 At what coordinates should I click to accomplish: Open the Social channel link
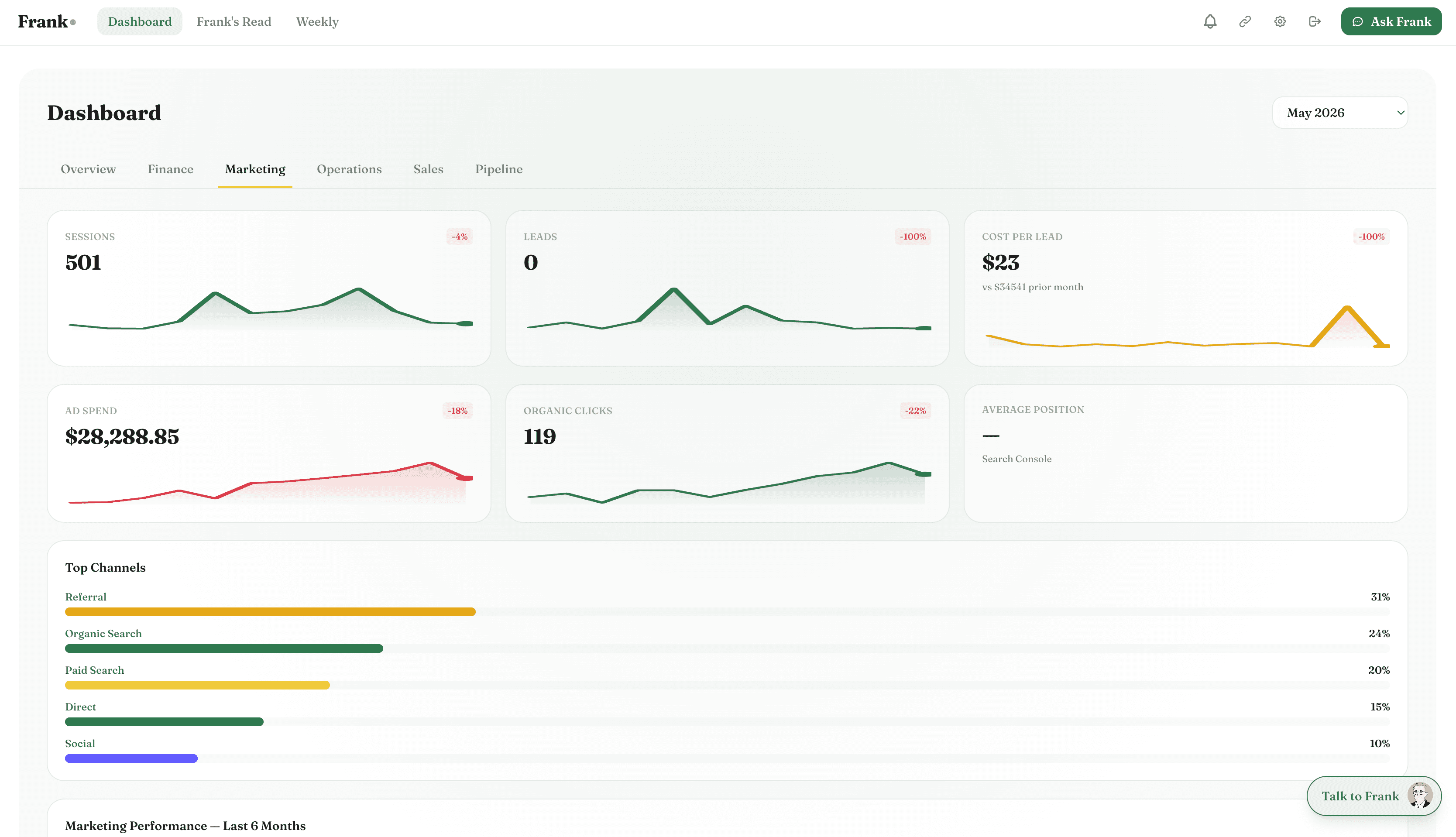pos(80,743)
